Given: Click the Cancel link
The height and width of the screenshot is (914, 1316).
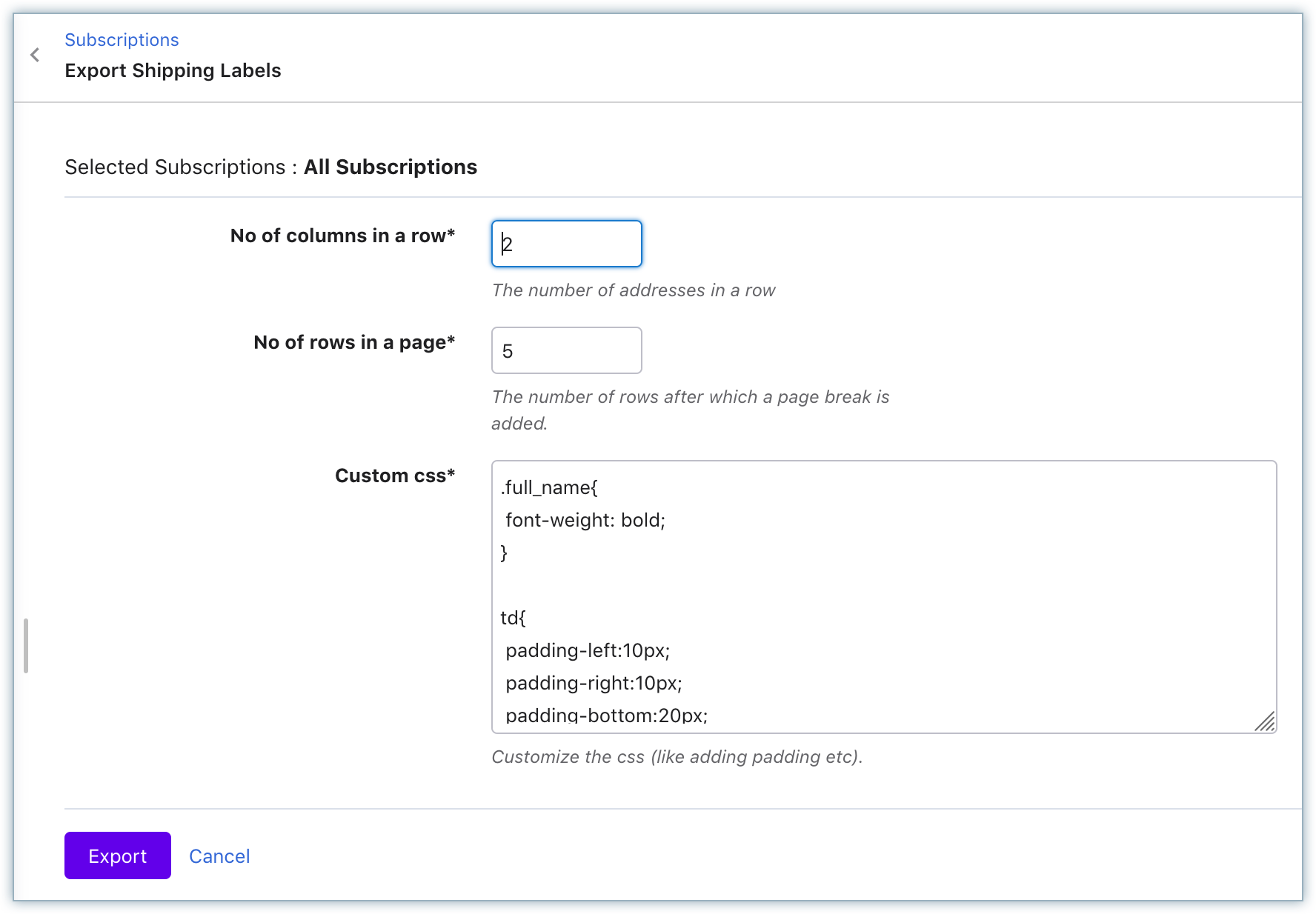Looking at the screenshot, I should click(x=219, y=856).
